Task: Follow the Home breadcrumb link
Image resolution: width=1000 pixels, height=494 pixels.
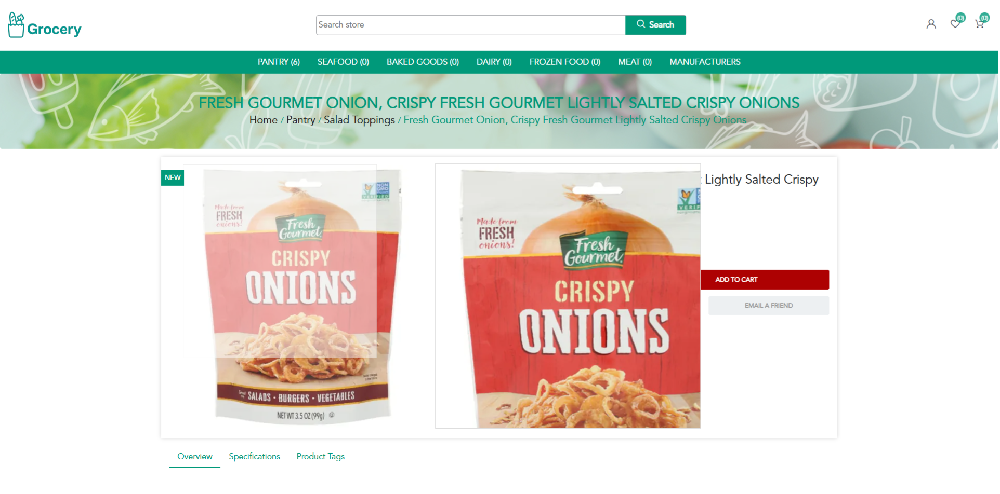Action: (x=263, y=120)
